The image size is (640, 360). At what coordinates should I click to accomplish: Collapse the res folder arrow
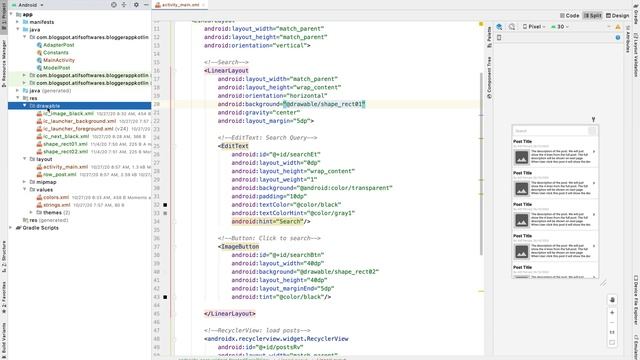coord(18,98)
